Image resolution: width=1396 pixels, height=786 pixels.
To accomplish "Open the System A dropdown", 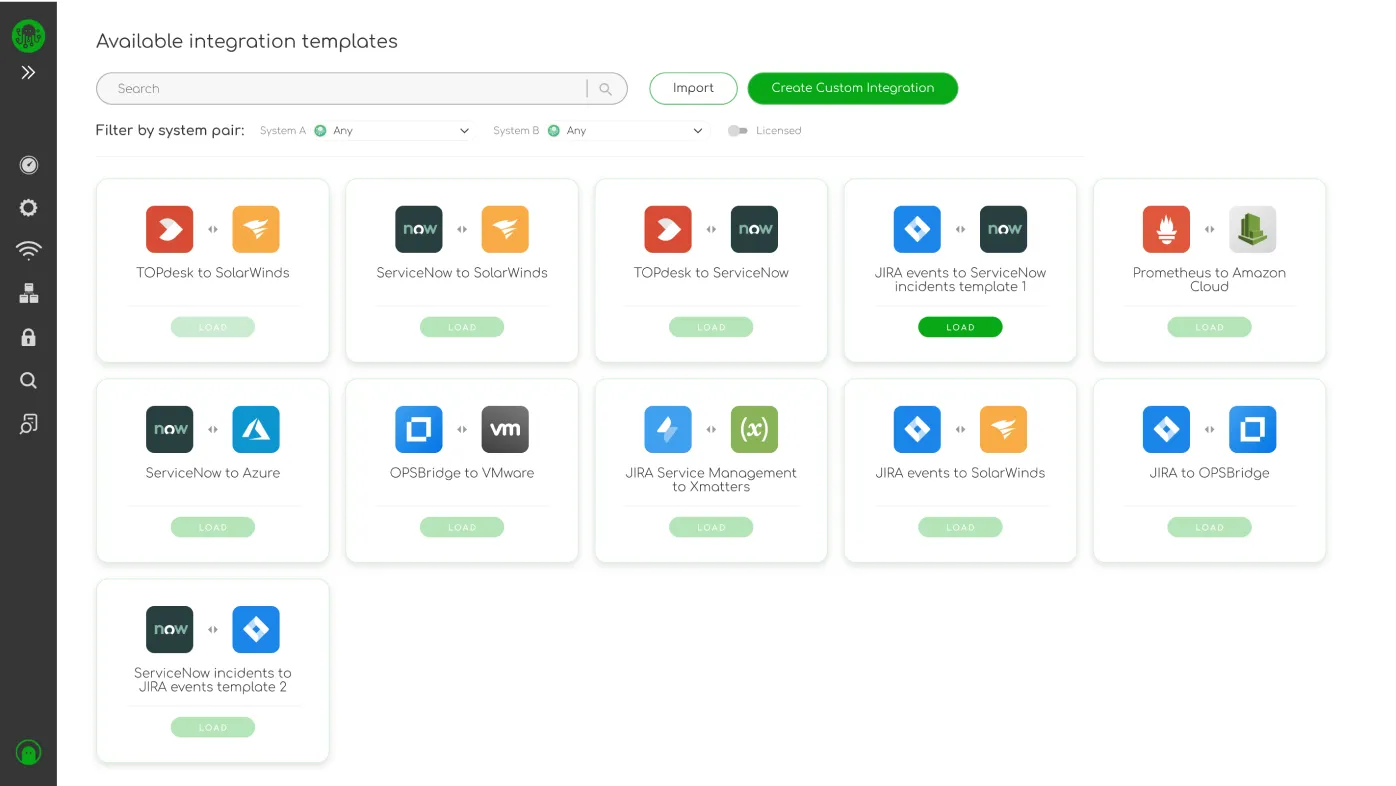I will [392, 131].
